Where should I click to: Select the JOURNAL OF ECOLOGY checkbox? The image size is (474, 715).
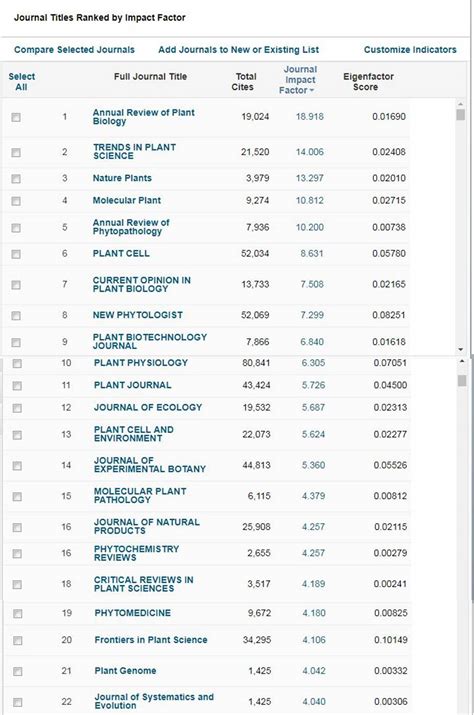tap(17, 408)
